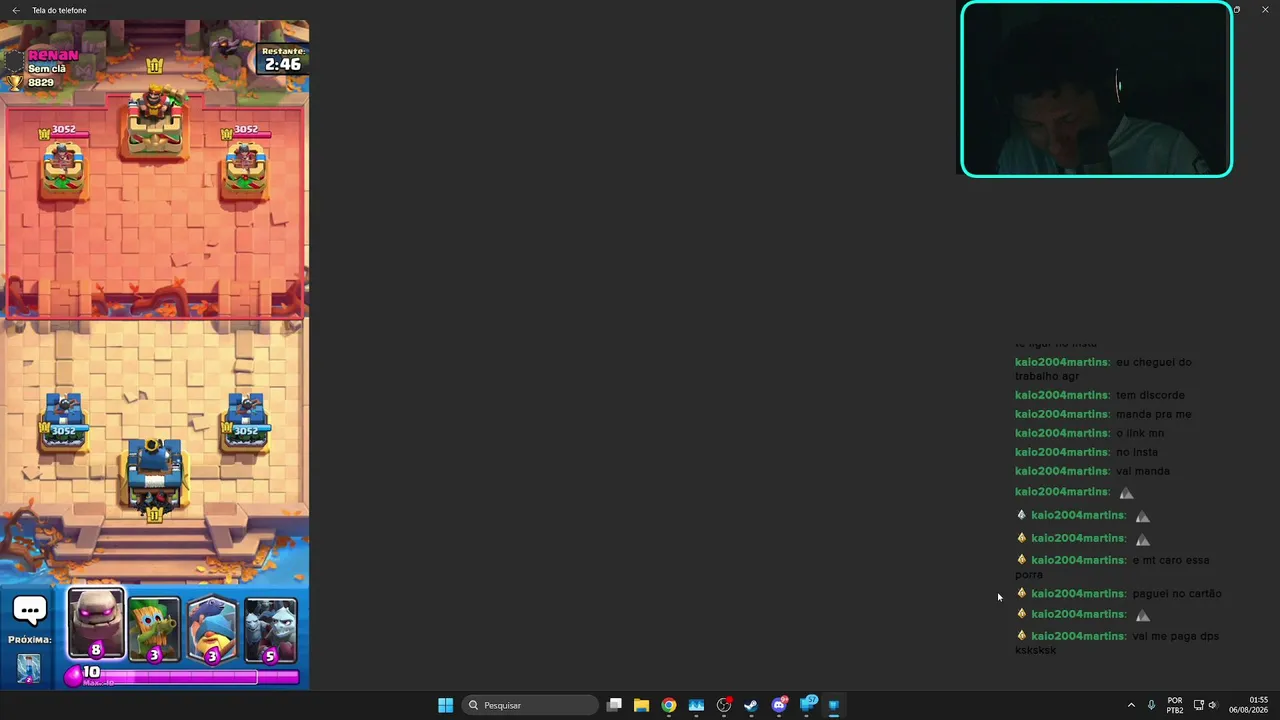This screenshot has width=1280, height=720.
Task: Expand the hidden system tray icons
Action: click(x=1131, y=705)
